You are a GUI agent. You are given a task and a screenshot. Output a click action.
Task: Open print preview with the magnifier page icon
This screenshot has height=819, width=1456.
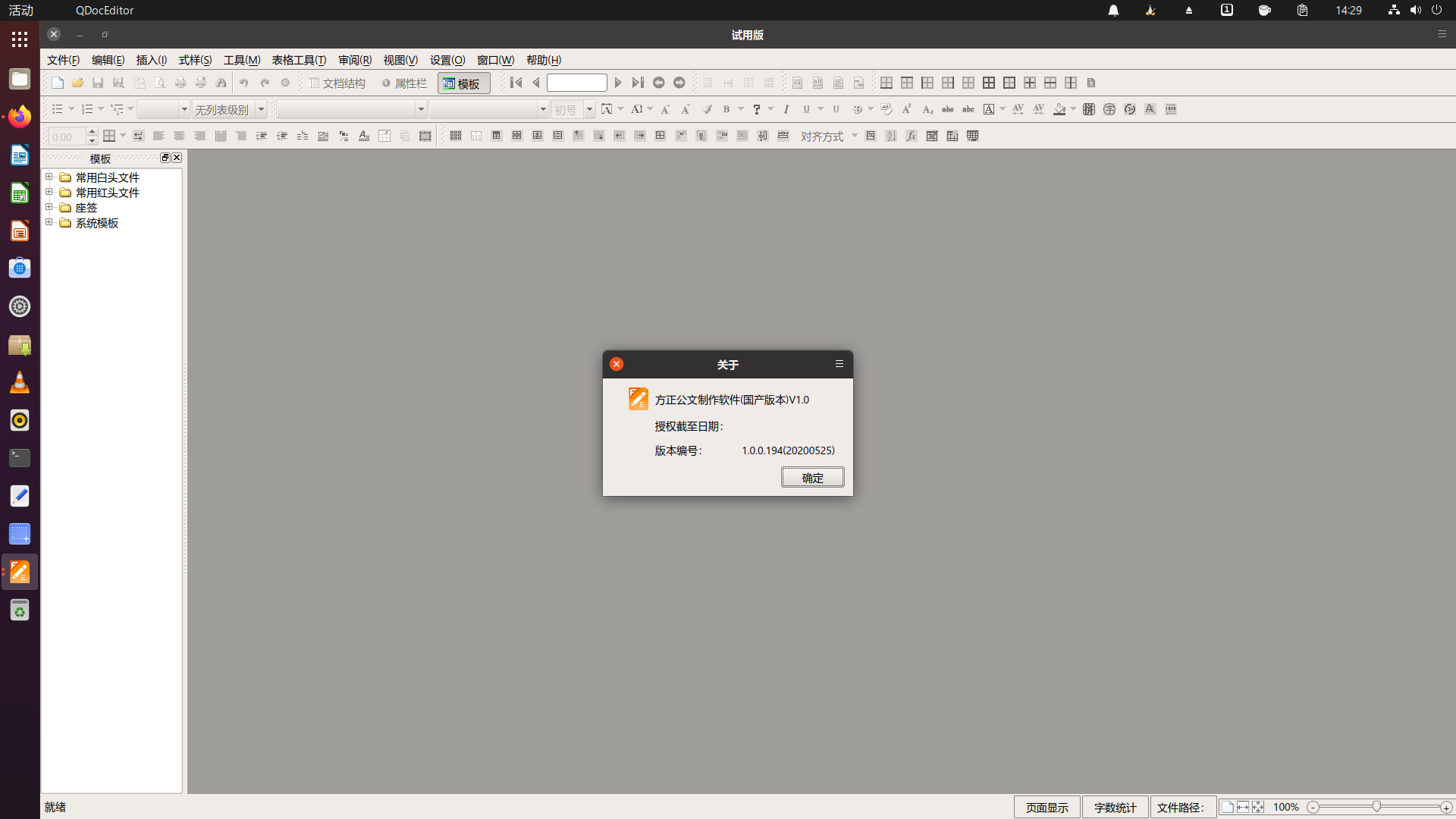click(159, 83)
